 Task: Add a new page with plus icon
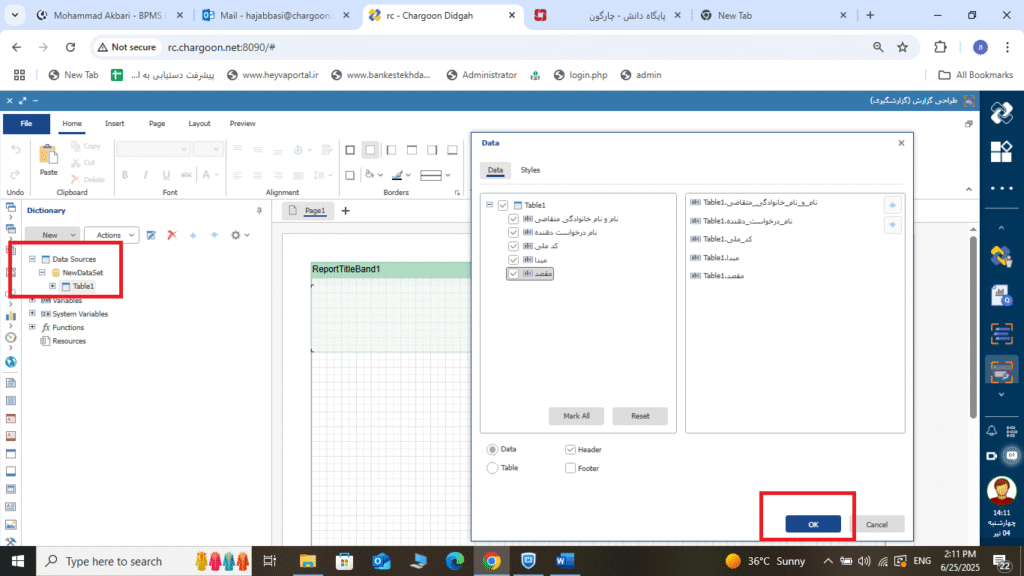click(346, 211)
